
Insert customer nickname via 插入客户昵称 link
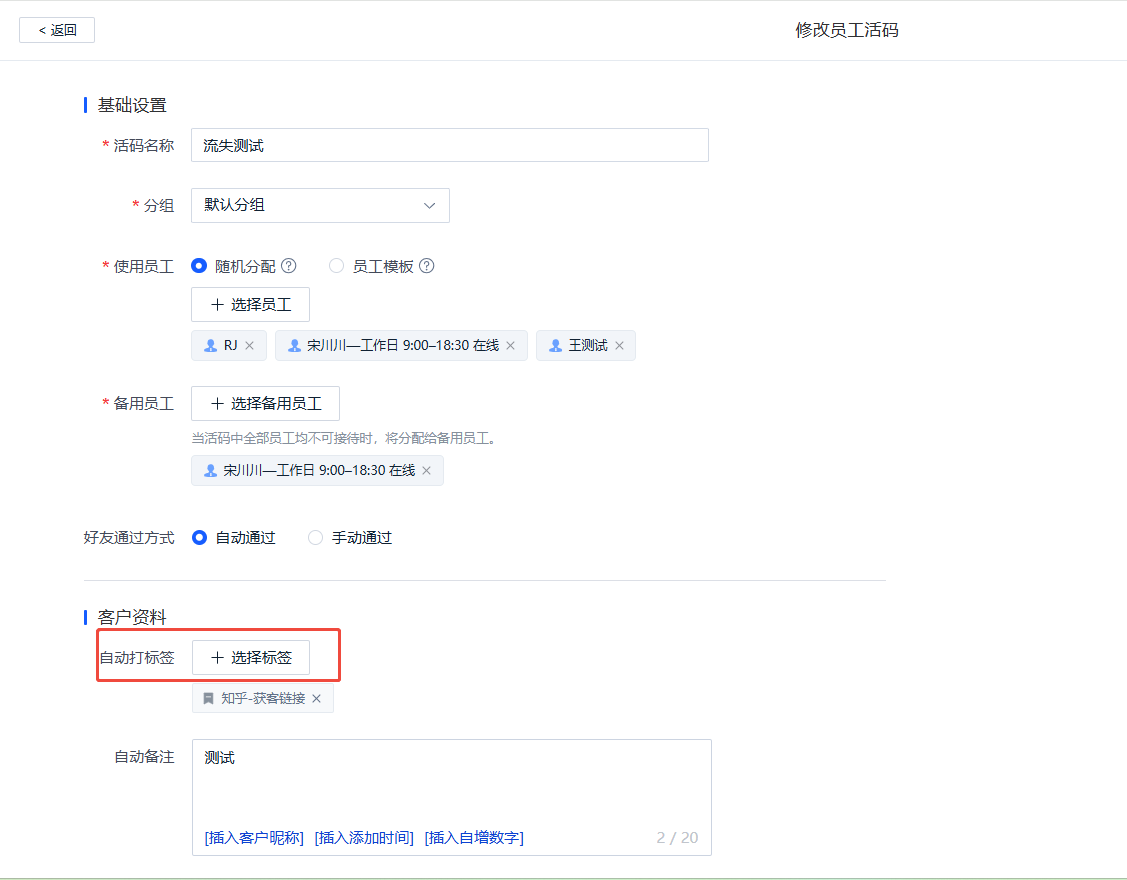[254, 838]
